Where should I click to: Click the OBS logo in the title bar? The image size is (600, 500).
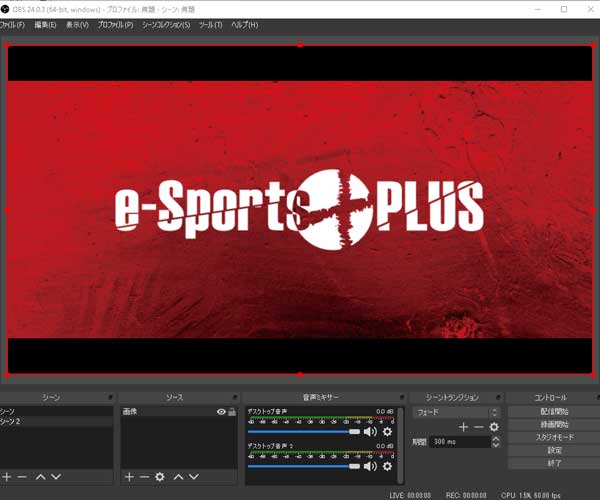5,9
